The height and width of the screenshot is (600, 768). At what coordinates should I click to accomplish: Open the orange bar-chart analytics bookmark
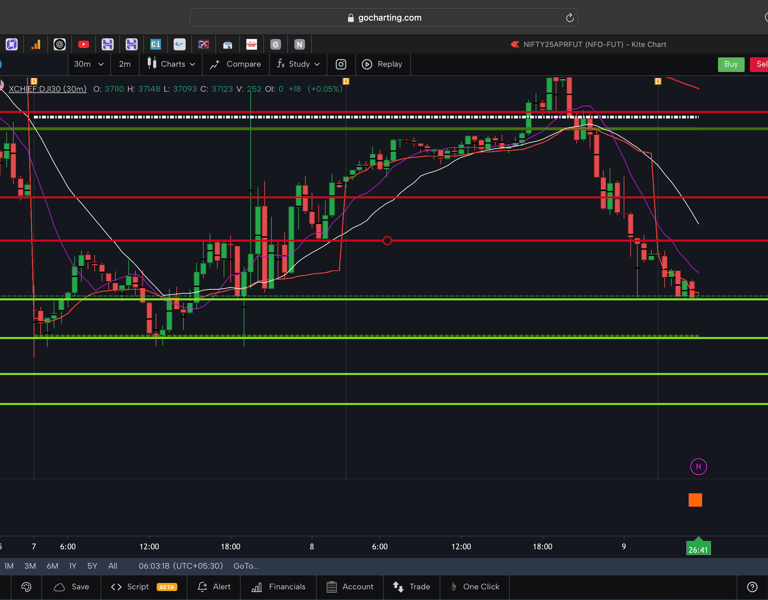click(x=36, y=45)
